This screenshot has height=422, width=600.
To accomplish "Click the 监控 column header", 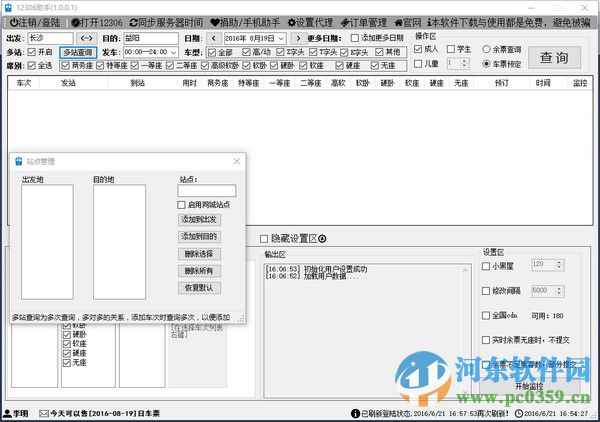I will [580, 83].
